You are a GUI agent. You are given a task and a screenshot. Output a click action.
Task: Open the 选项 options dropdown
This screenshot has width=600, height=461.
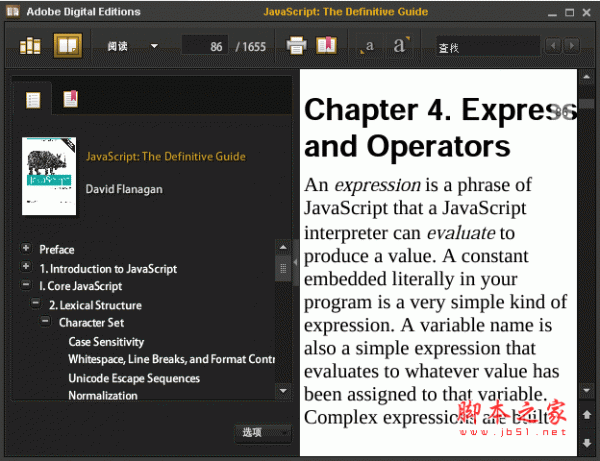point(263,433)
